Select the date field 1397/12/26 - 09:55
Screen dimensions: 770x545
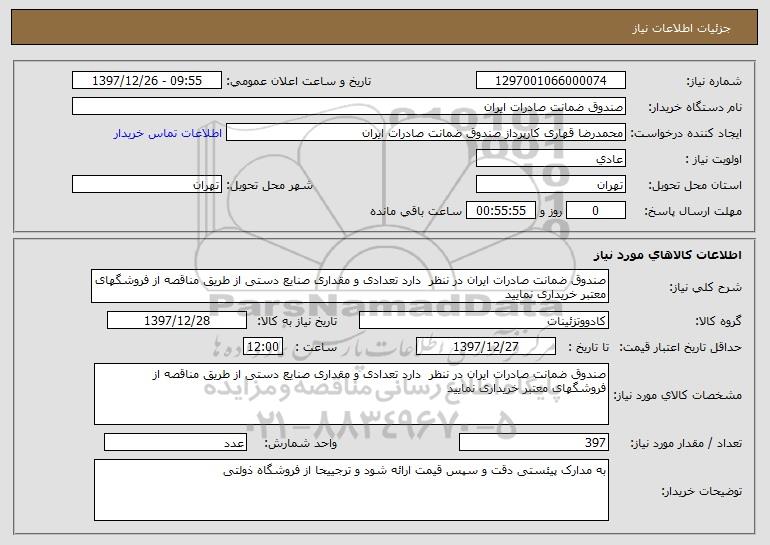pyautogui.click(x=147, y=81)
